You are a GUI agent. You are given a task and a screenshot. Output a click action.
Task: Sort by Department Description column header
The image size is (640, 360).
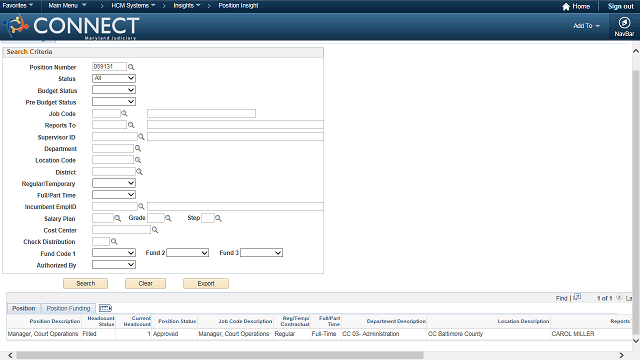396,321
